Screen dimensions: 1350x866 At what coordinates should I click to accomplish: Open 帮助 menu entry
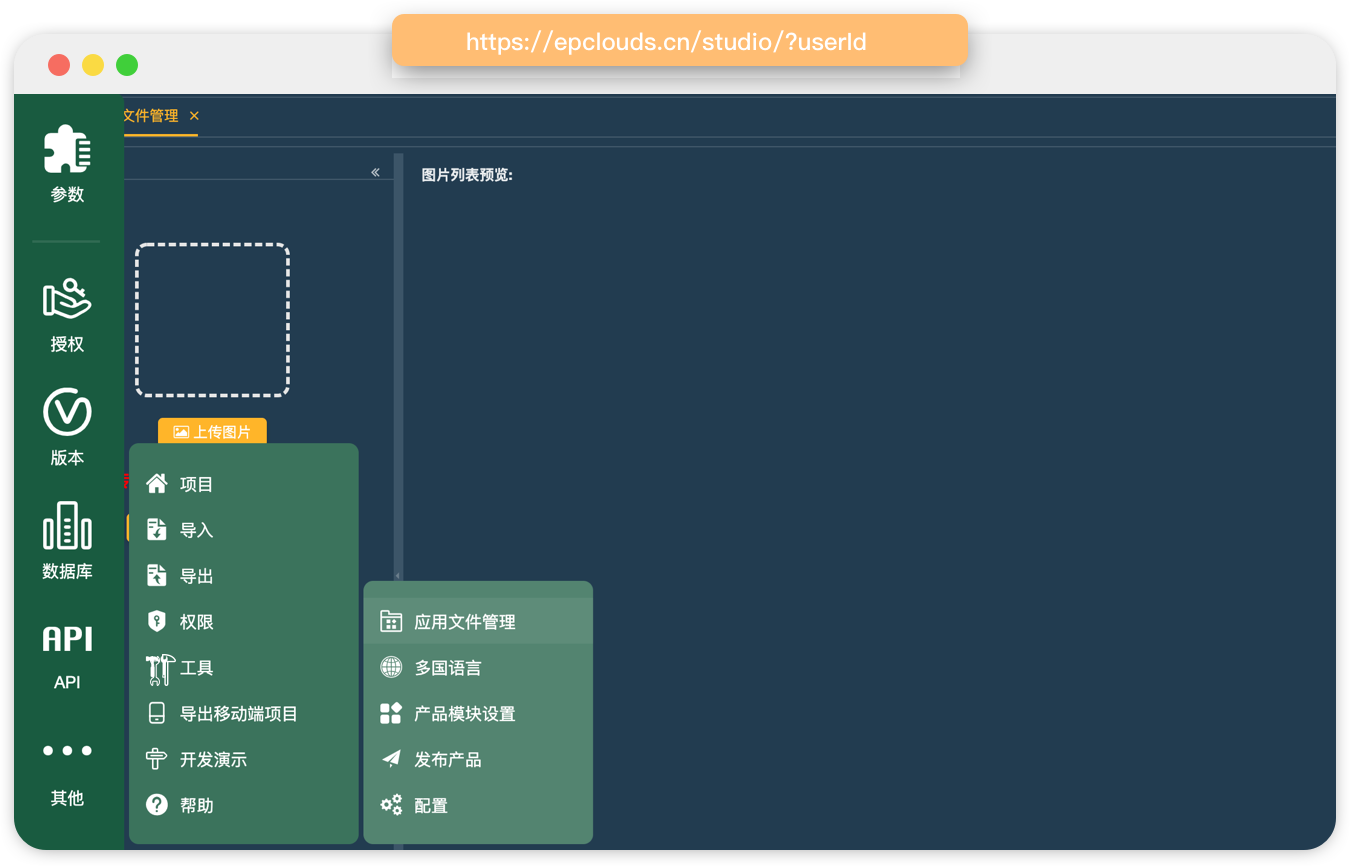point(244,806)
